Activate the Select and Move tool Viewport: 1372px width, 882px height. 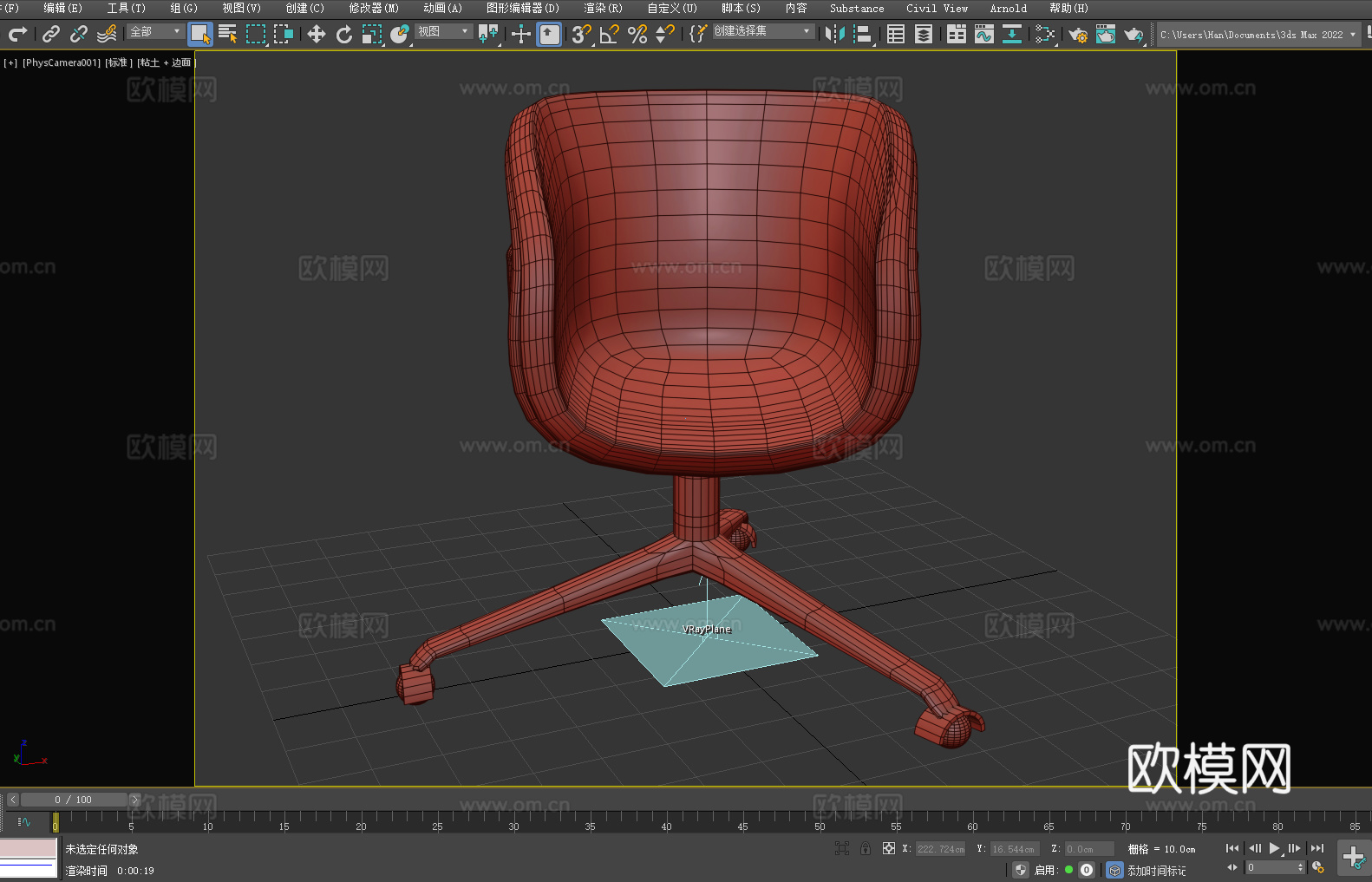point(317,34)
